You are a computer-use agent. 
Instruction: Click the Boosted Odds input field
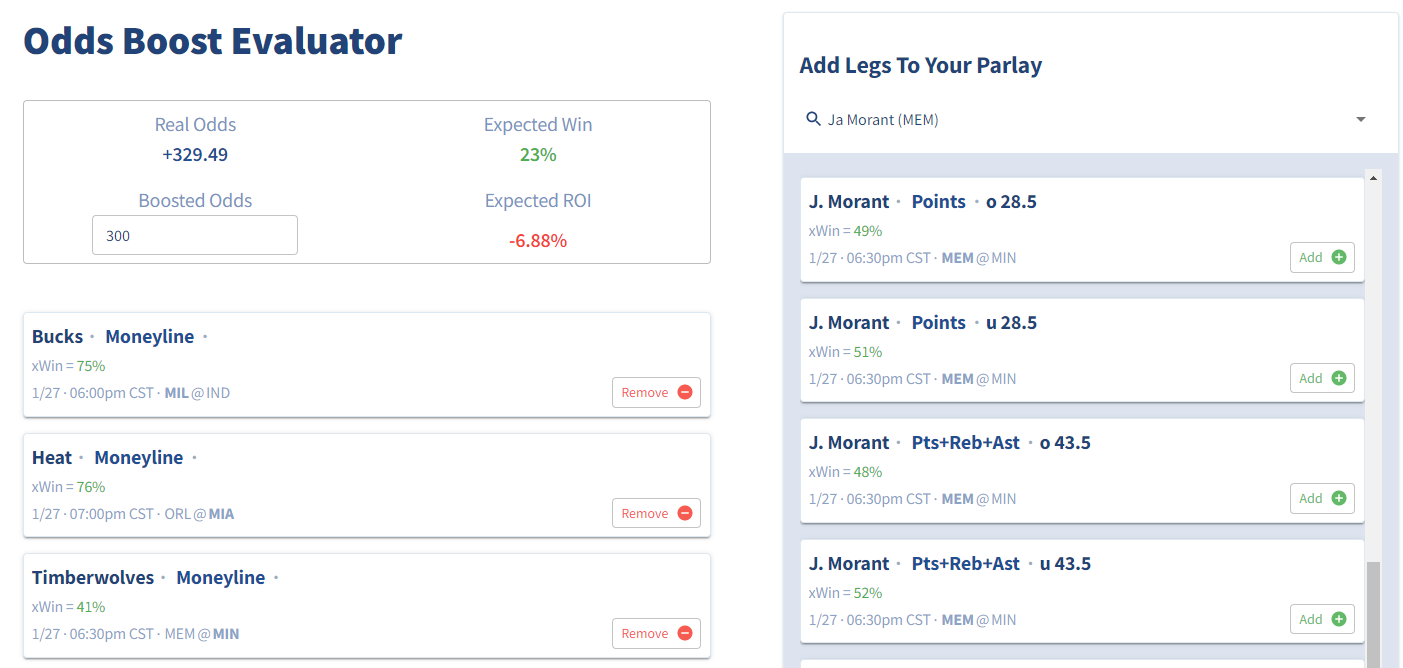pyautogui.click(x=195, y=235)
